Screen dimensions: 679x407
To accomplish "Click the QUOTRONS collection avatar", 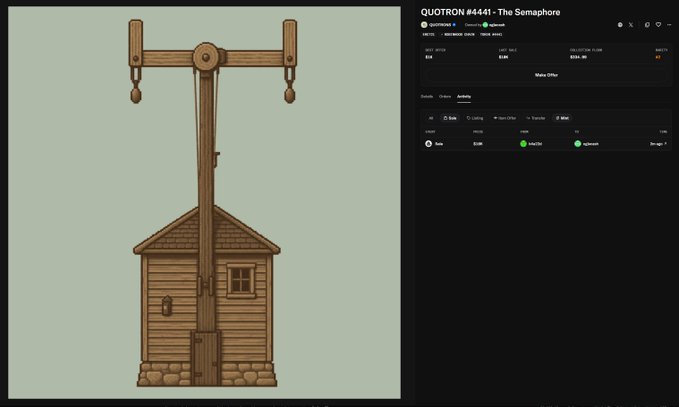I will (424, 25).
